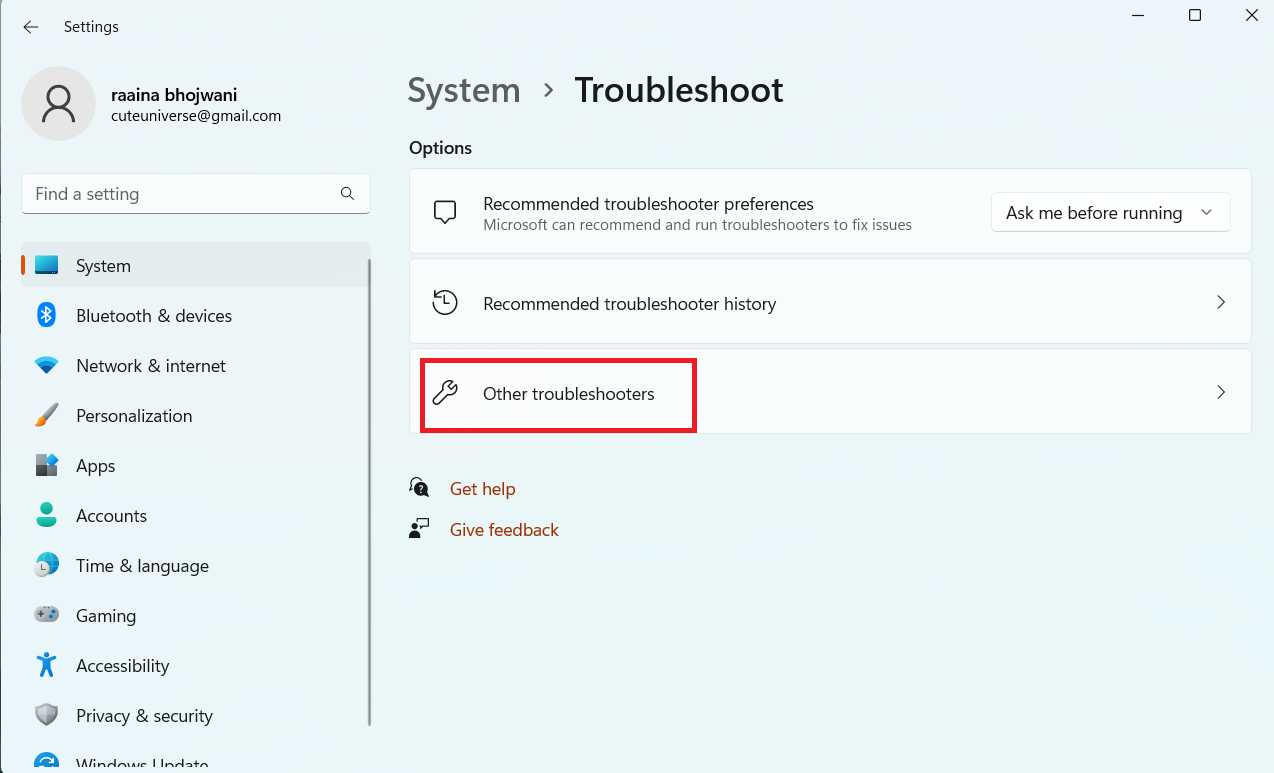Go to Accounts in the sidebar

tap(111, 516)
